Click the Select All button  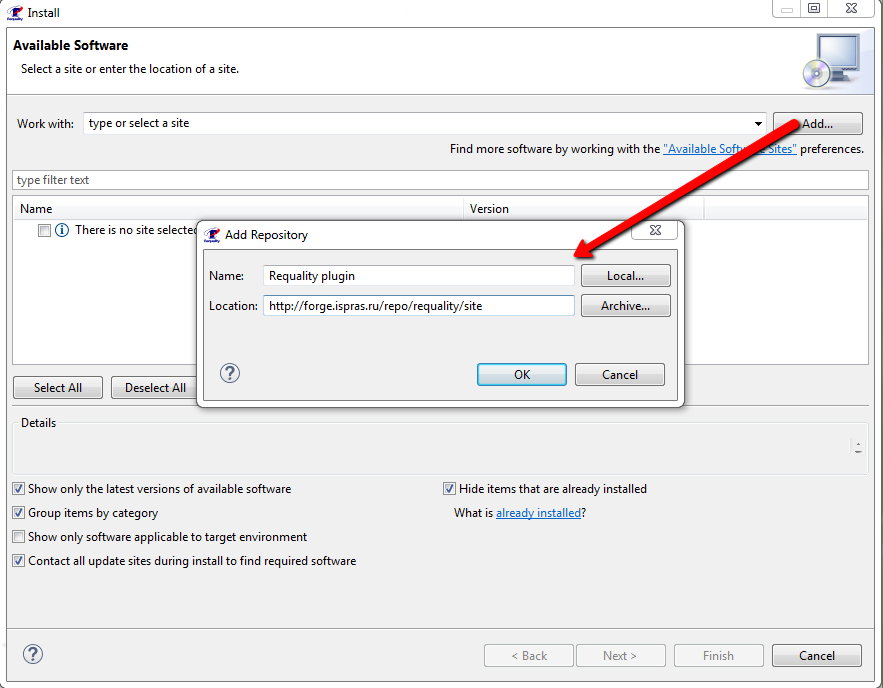click(58, 387)
